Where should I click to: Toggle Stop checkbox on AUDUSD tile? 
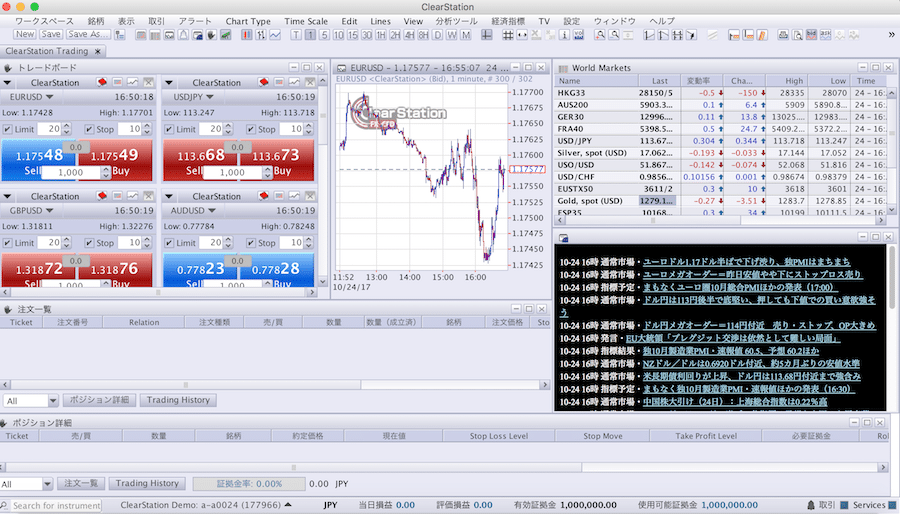coord(251,243)
